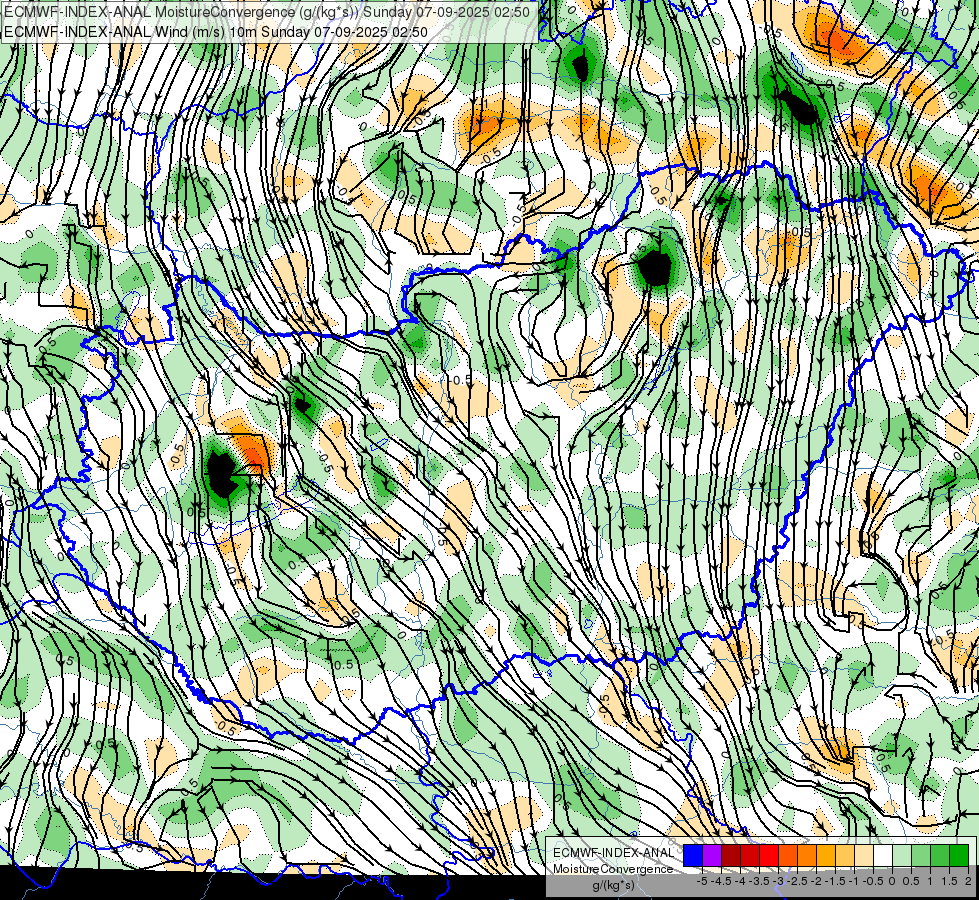The height and width of the screenshot is (900, 979).
Task: Click the 'Wind (m/s) 10m' title line
Action: coord(216,32)
